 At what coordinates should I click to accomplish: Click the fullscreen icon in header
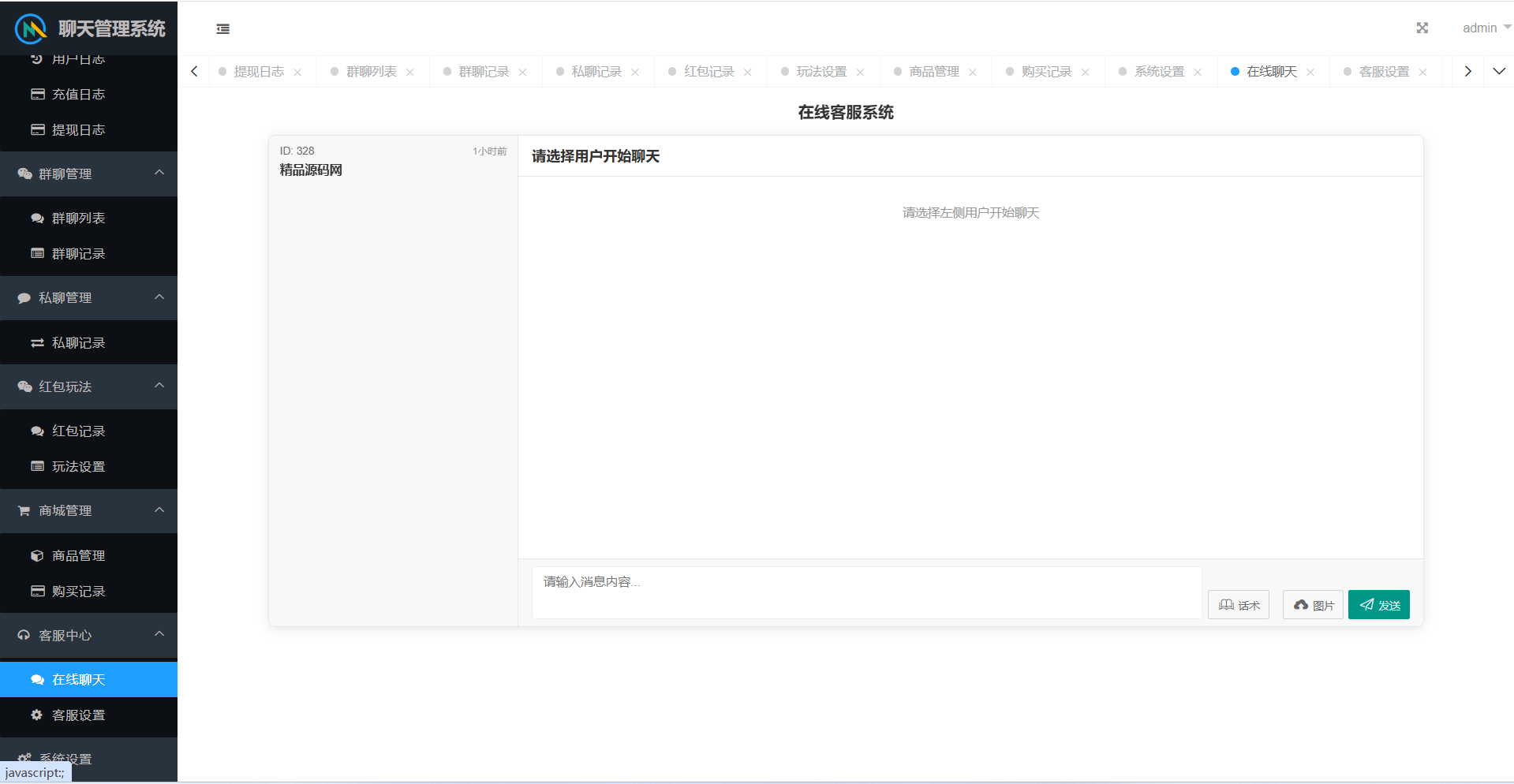point(1422,28)
